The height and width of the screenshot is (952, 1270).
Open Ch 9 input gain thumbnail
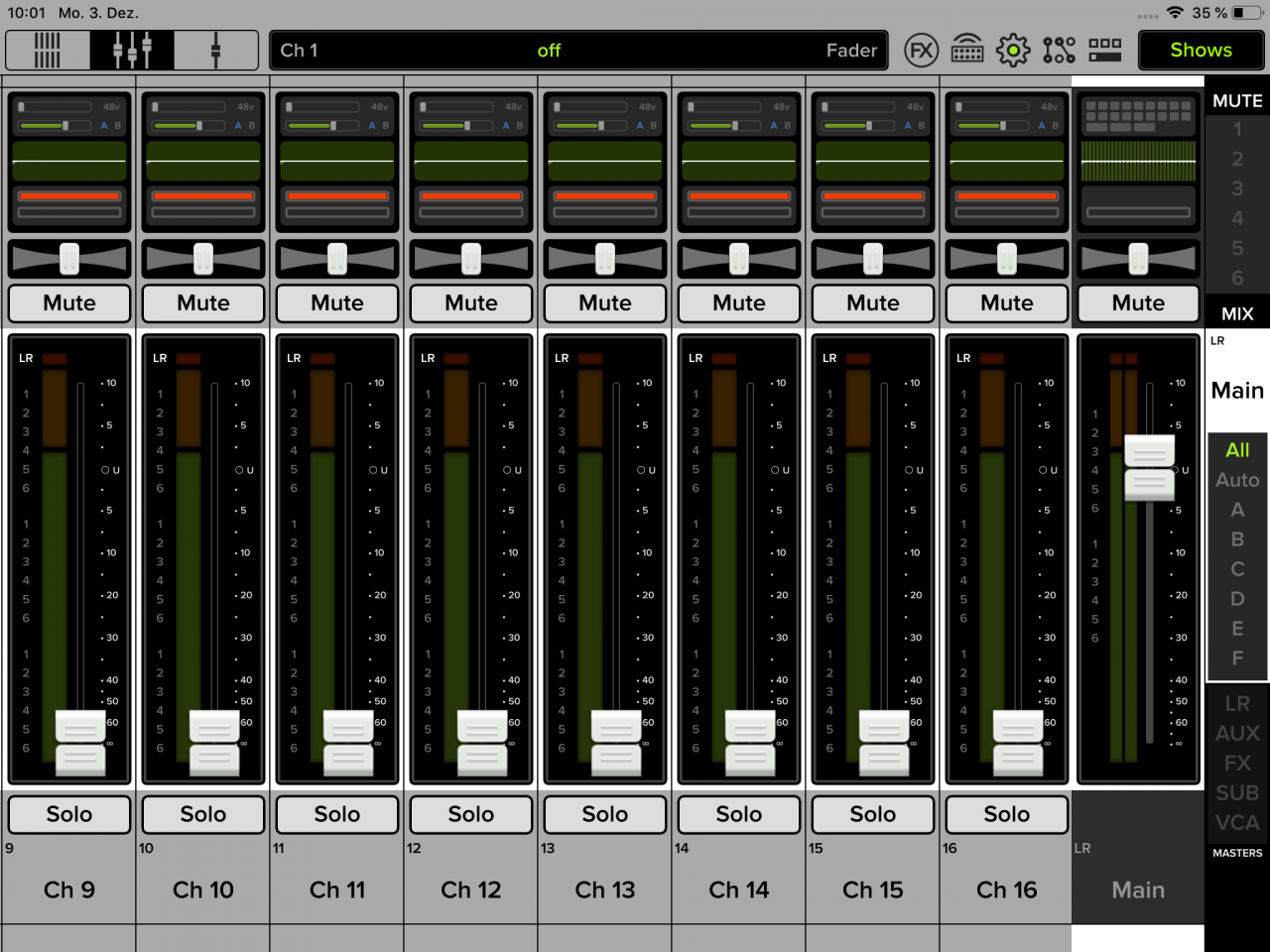pos(69,116)
